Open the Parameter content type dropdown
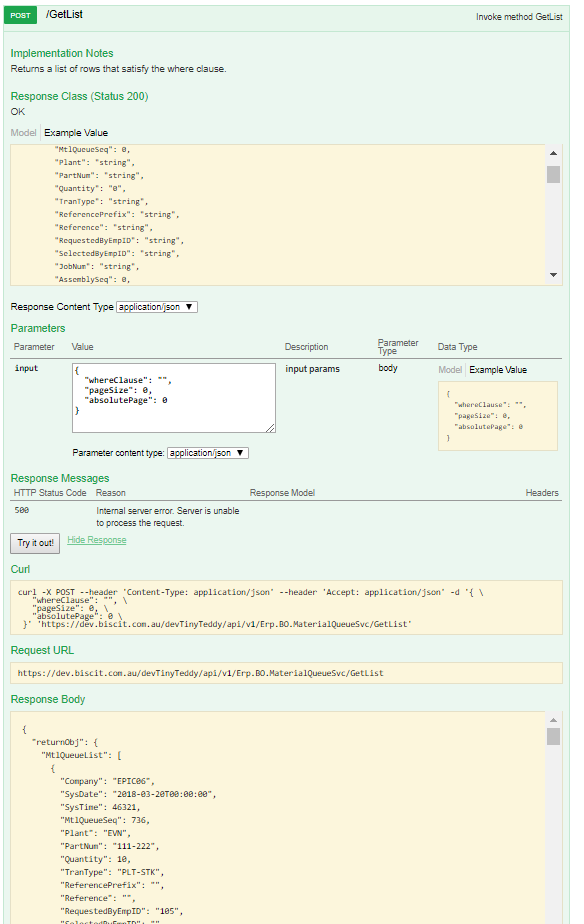The height and width of the screenshot is (924, 584). (207, 453)
